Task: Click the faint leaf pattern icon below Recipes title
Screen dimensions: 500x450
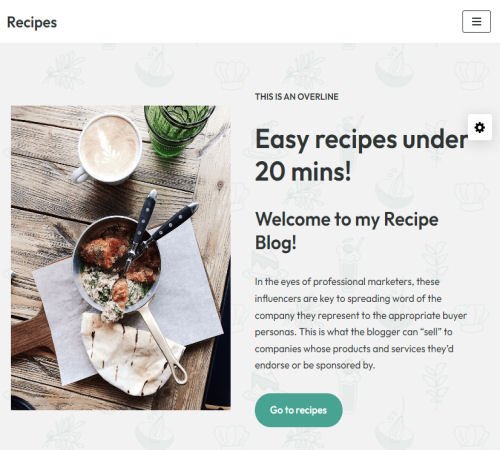Action: point(64,72)
